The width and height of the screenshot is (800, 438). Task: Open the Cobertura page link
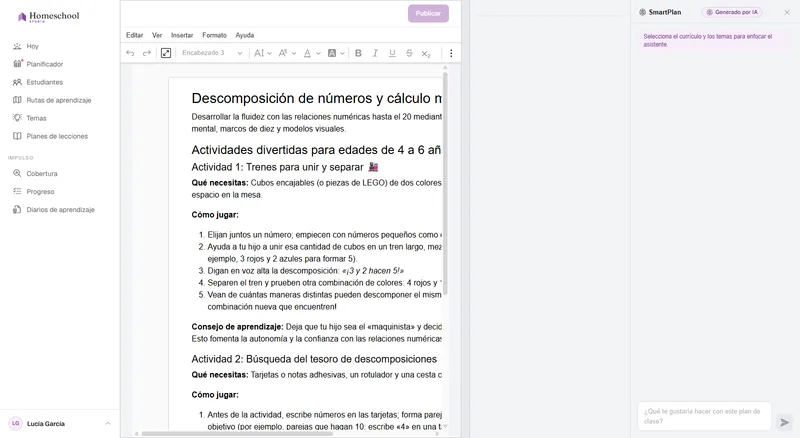coord(42,174)
